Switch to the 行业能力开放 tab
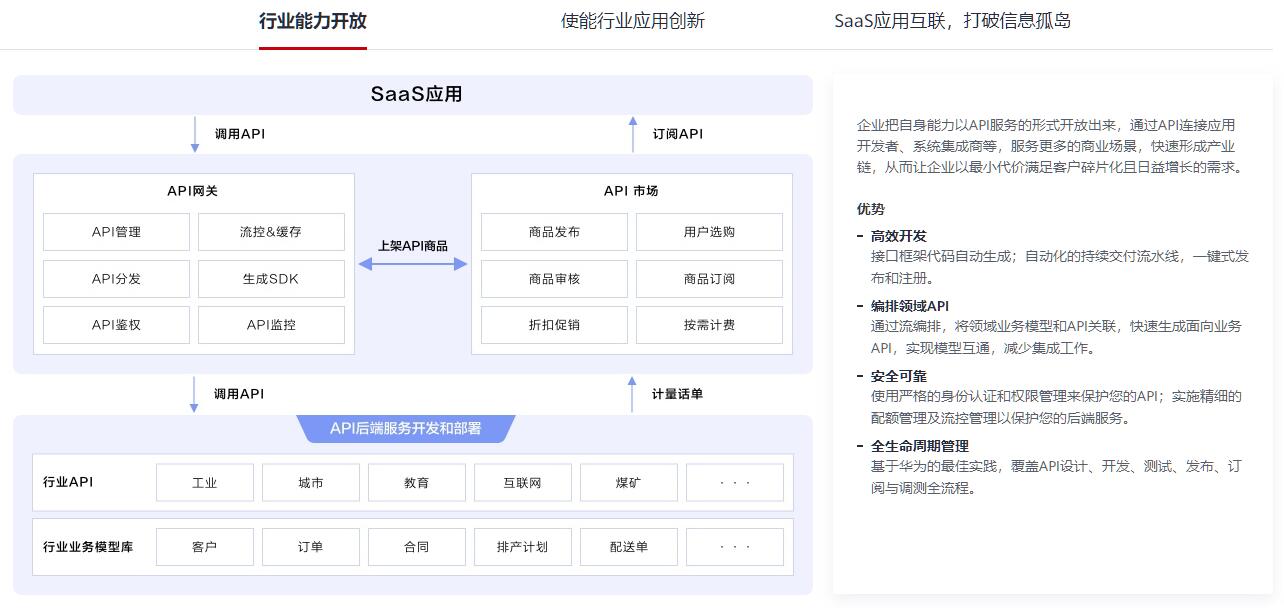The width and height of the screenshot is (1284, 608). [x=313, y=21]
